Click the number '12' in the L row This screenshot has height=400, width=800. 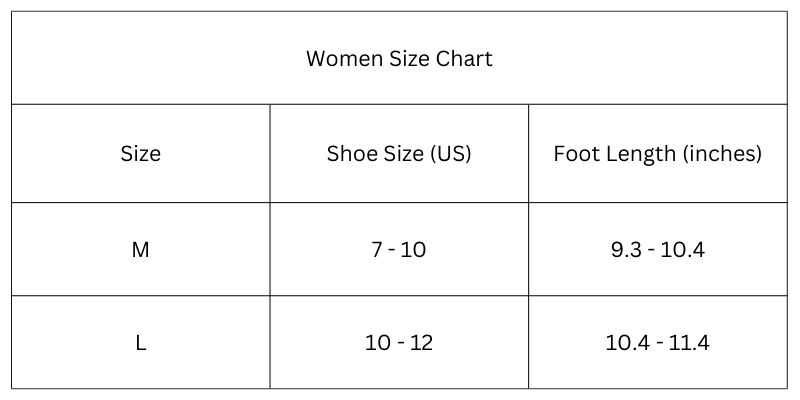point(421,343)
